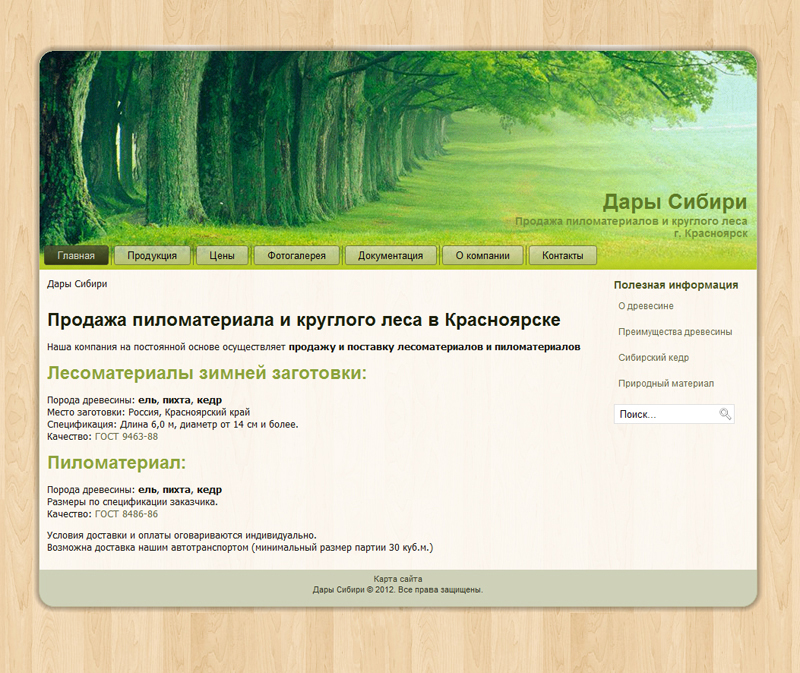The height and width of the screenshot is (673, 800).
Task: Focus the Поиск search field
Action: (674, 414)
